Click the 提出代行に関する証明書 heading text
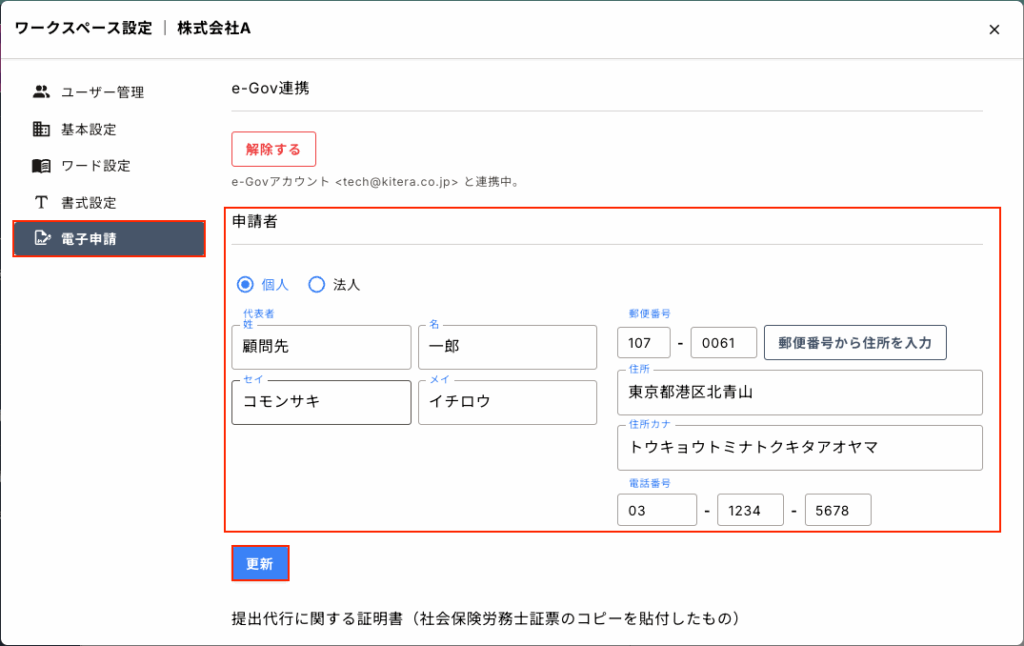The image size is (1024, 646). pos(487,619)
